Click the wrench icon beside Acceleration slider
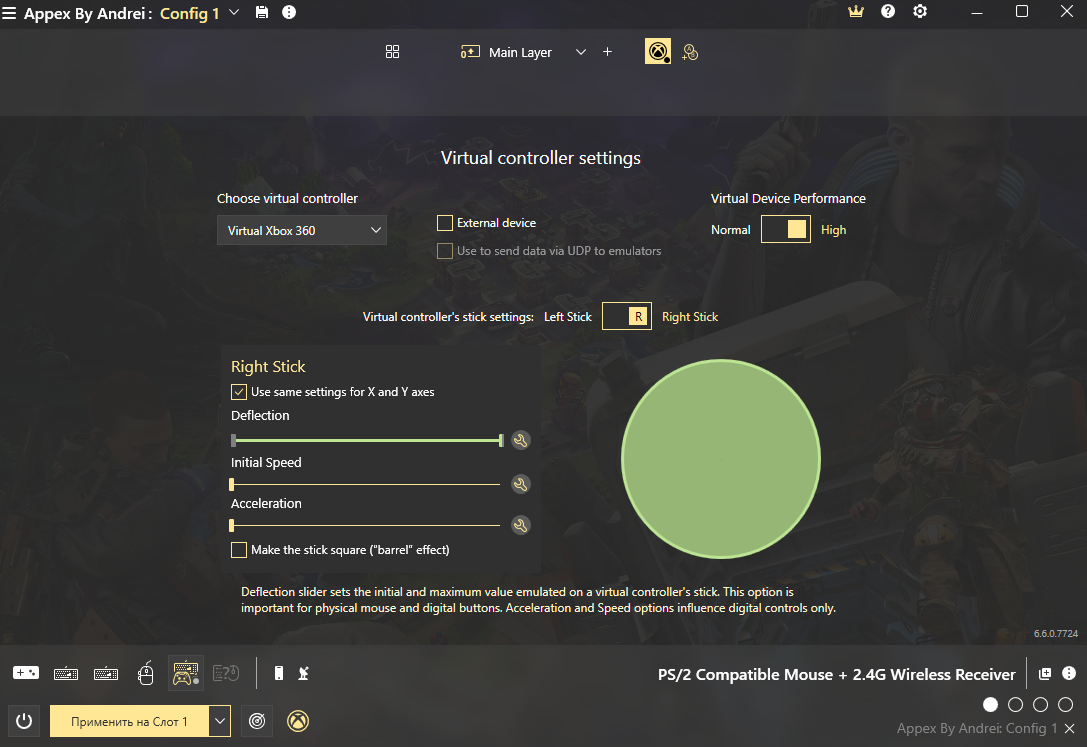Screen dimensions: 1087x747 [x=520, y=525]
